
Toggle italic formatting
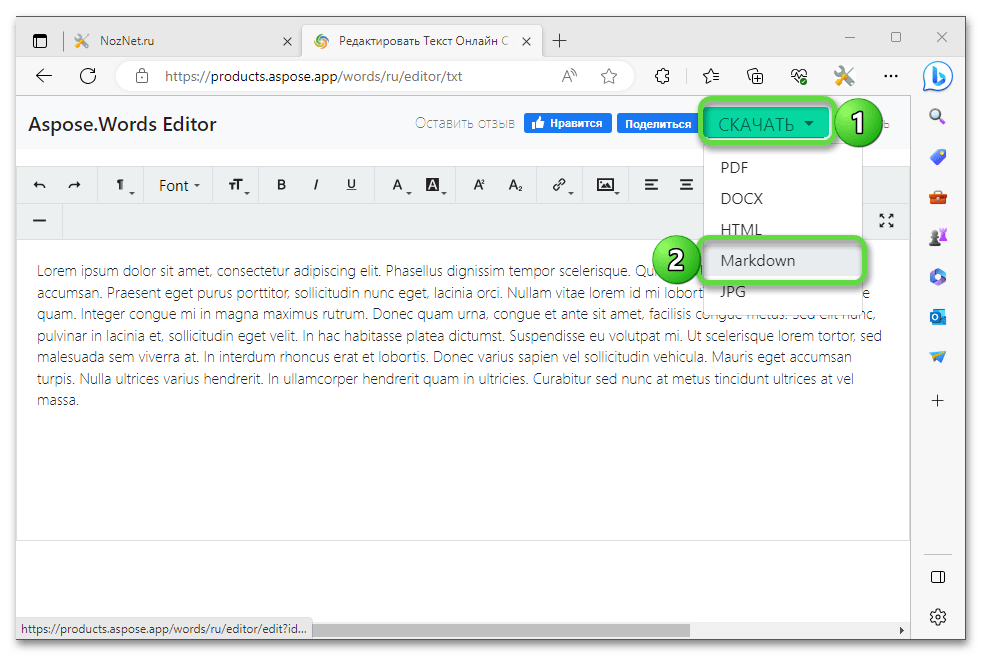point(316,185)
